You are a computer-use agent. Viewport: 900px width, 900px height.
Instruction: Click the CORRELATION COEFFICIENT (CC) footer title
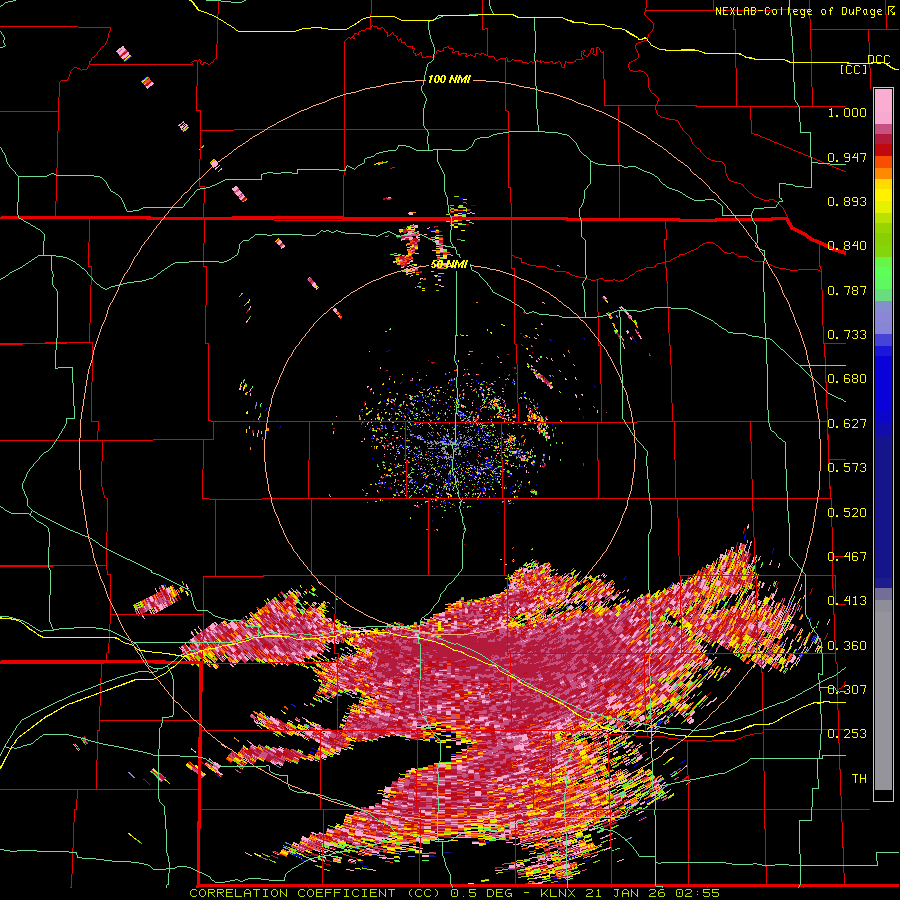(x=315, y=893)
